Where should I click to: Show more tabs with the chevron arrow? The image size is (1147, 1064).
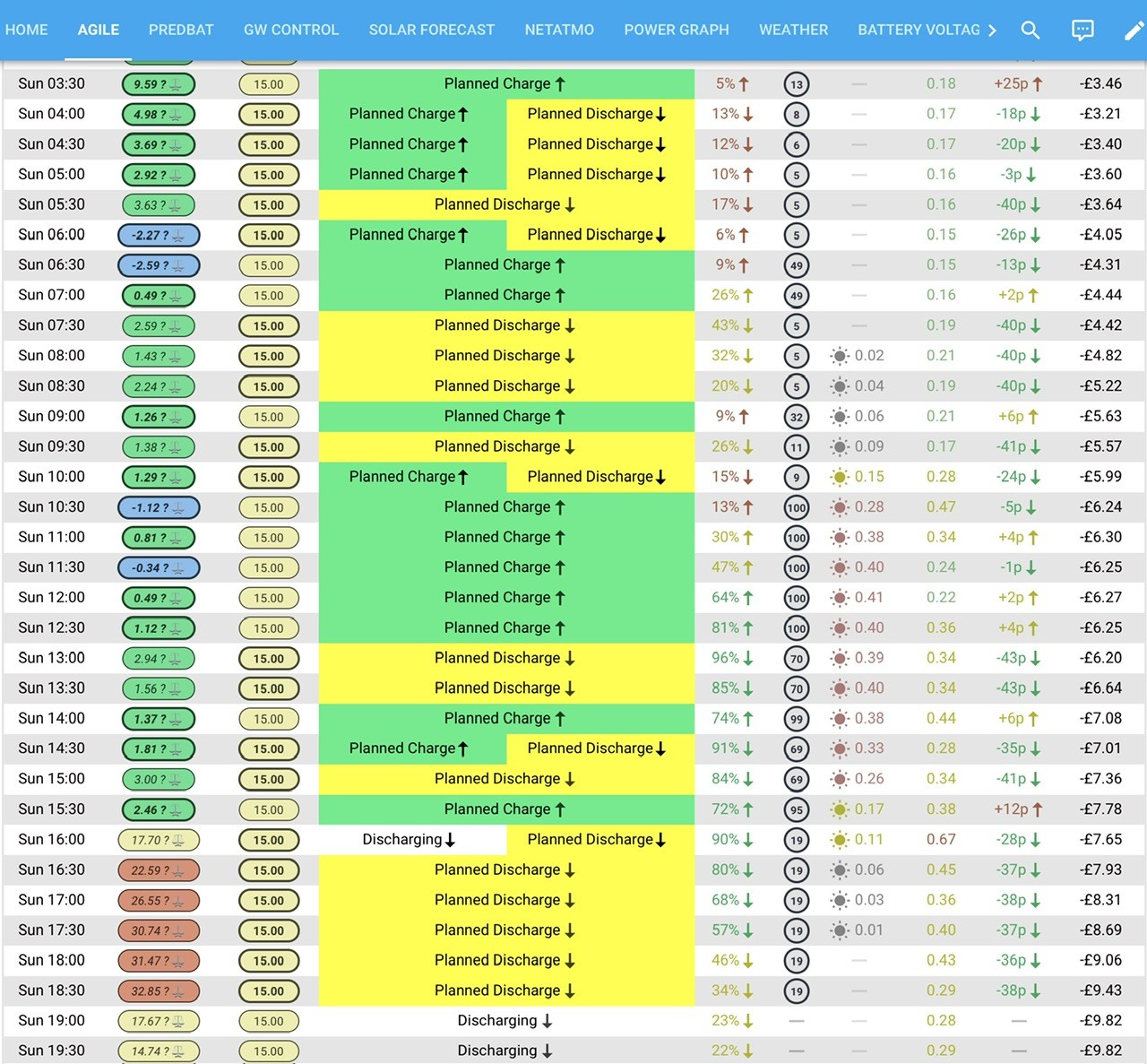coord(992,30)
